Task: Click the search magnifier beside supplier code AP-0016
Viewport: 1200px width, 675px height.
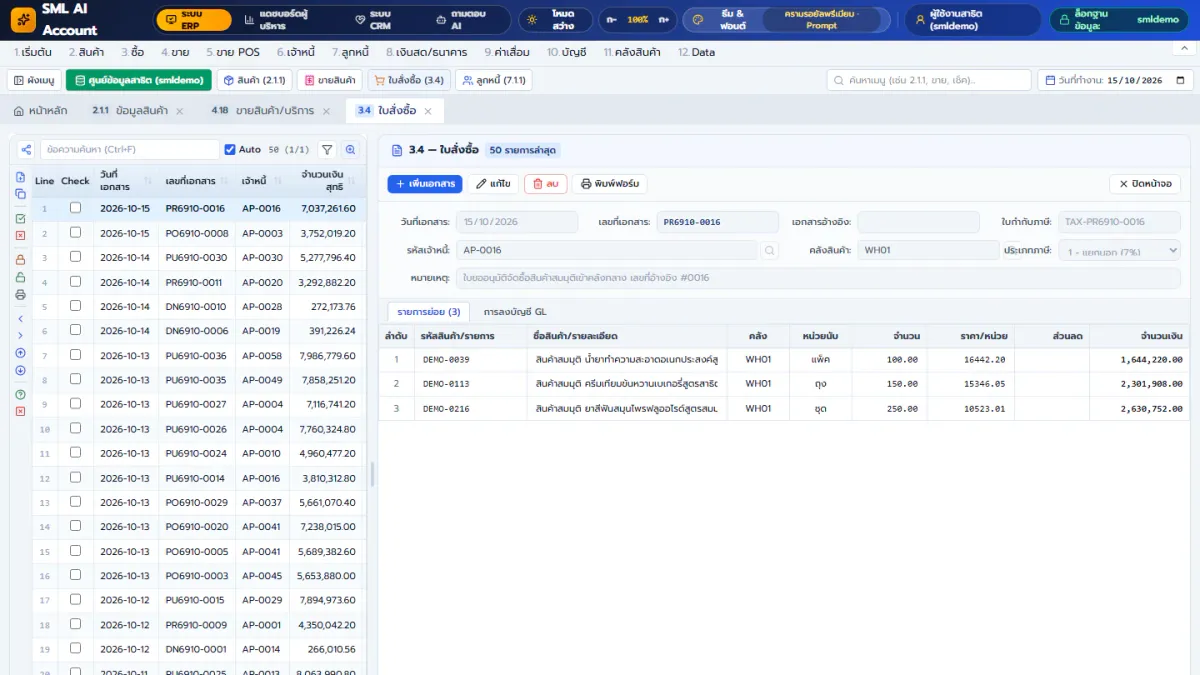Action: pyautogui.click(x=769, y=250)
